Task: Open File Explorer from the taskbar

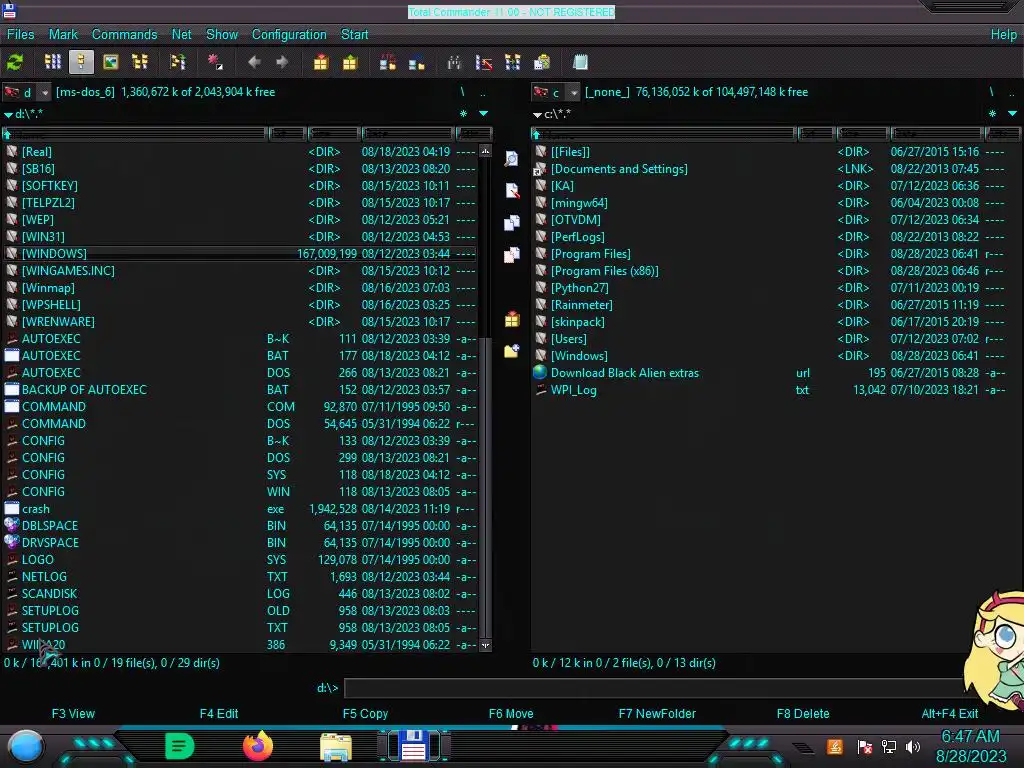Action: pyautogui.click(x=336, y=746)
